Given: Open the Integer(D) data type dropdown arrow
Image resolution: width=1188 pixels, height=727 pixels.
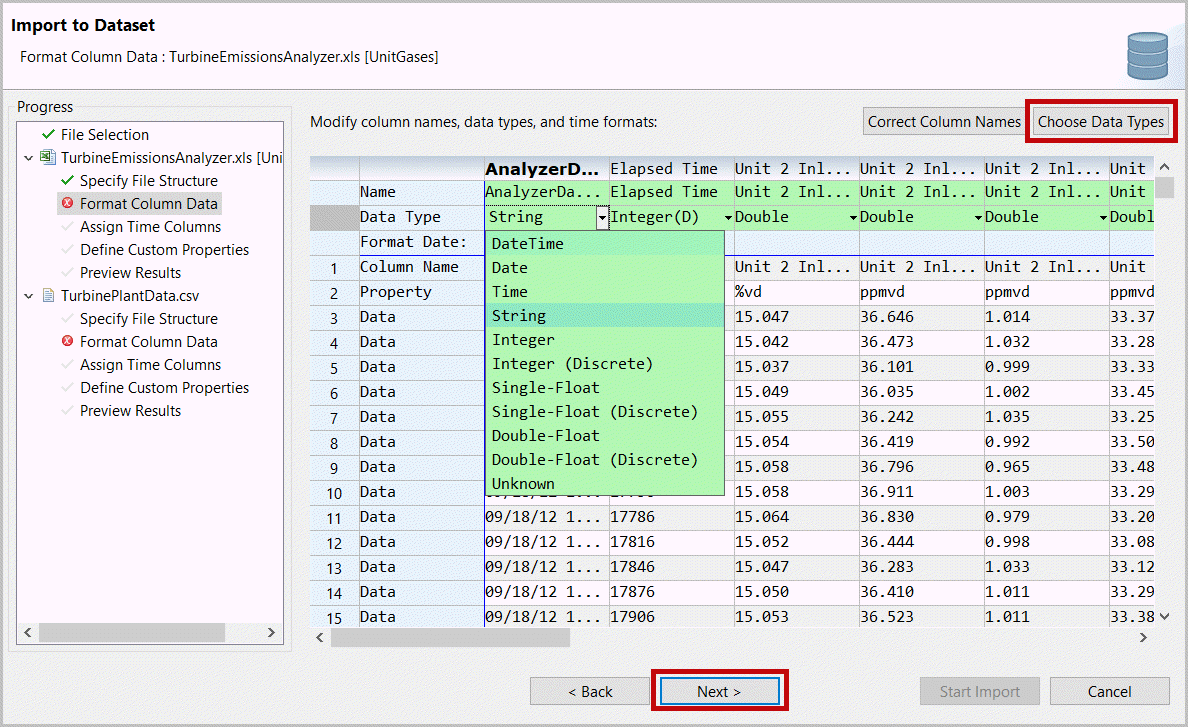Looking at the screenshot, I should 727,218.
